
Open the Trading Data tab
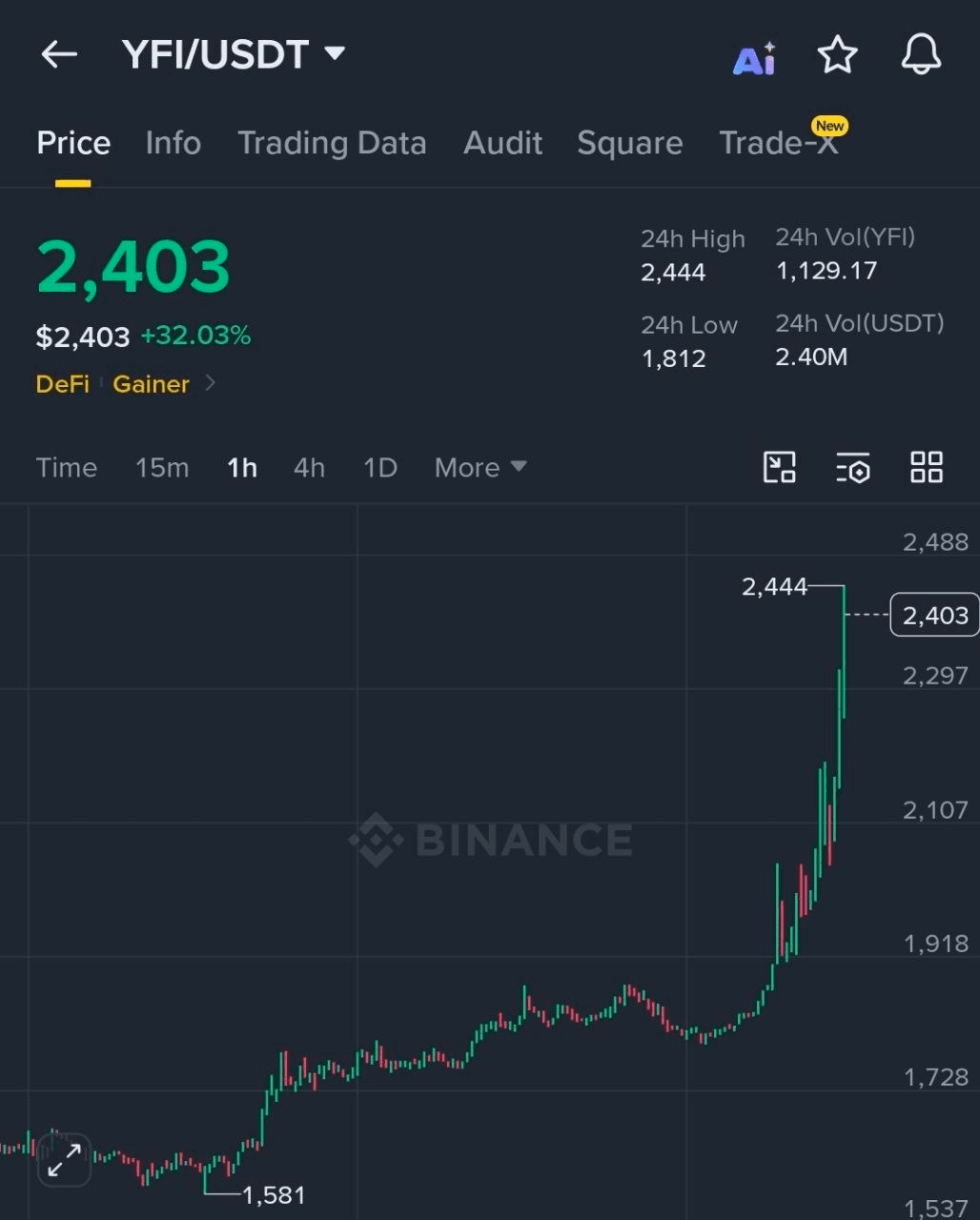tap(332, 143)
